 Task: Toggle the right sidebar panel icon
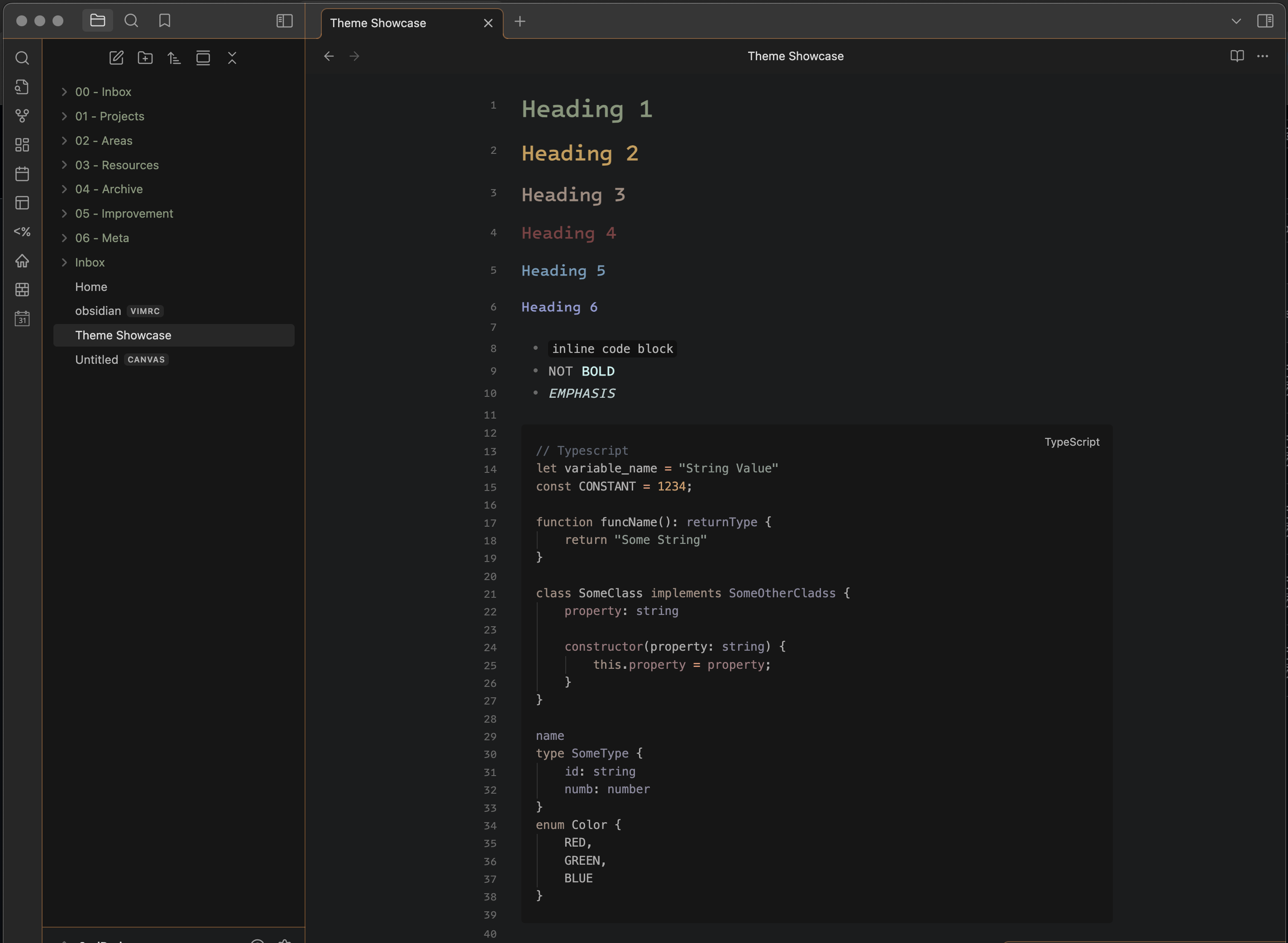(x=1265, y=20)
